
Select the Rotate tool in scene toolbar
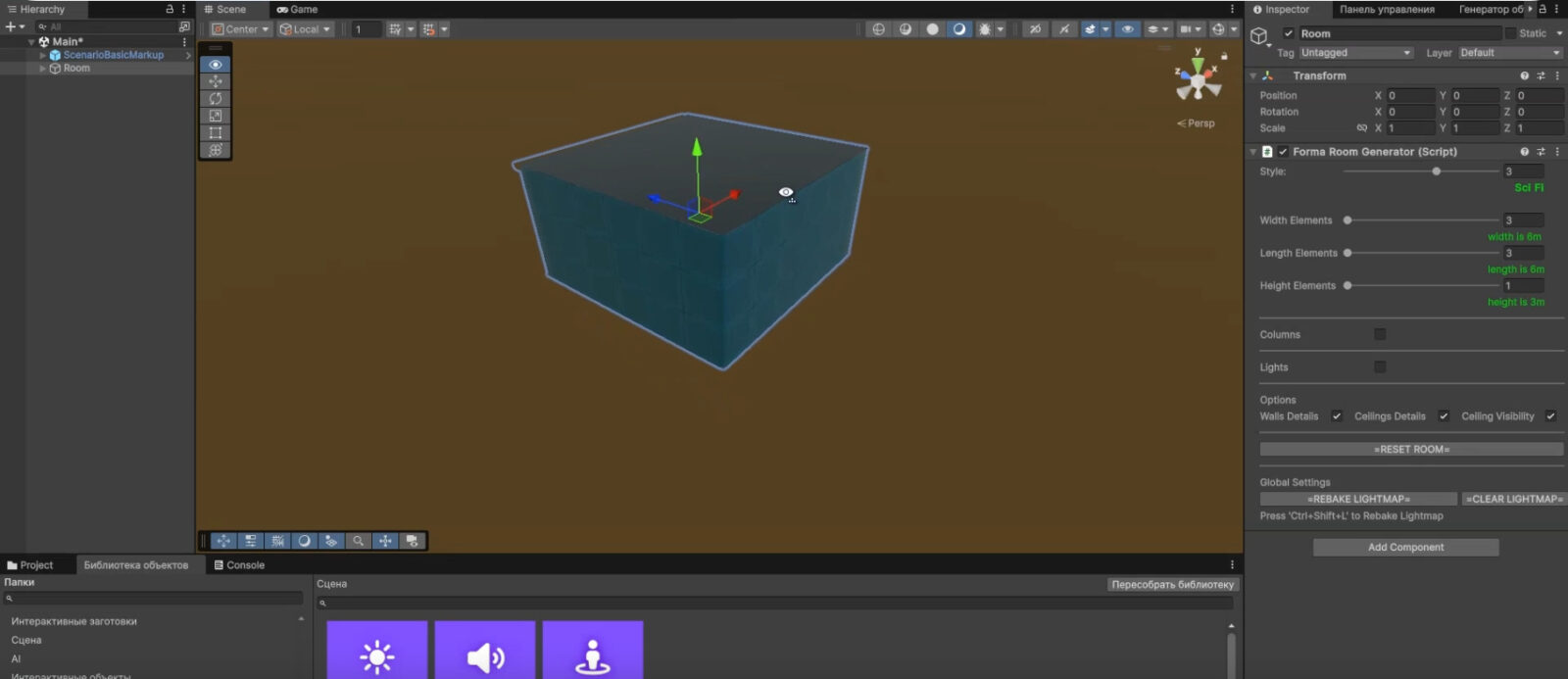216,98
